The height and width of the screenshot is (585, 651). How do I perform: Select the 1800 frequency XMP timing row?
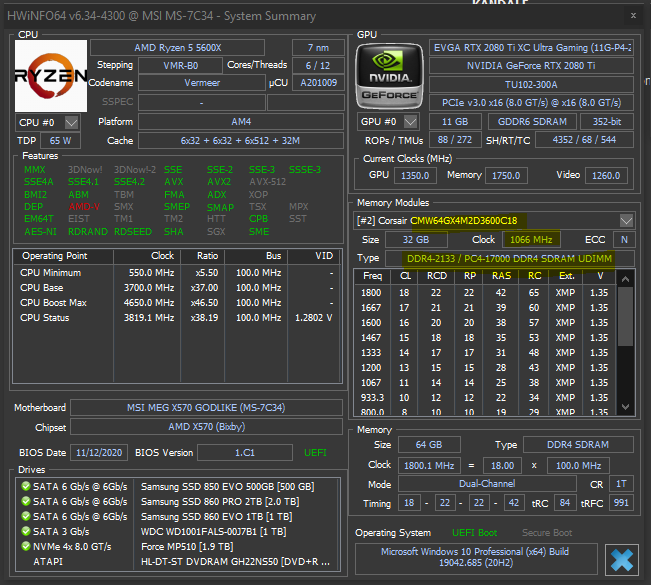485,293
